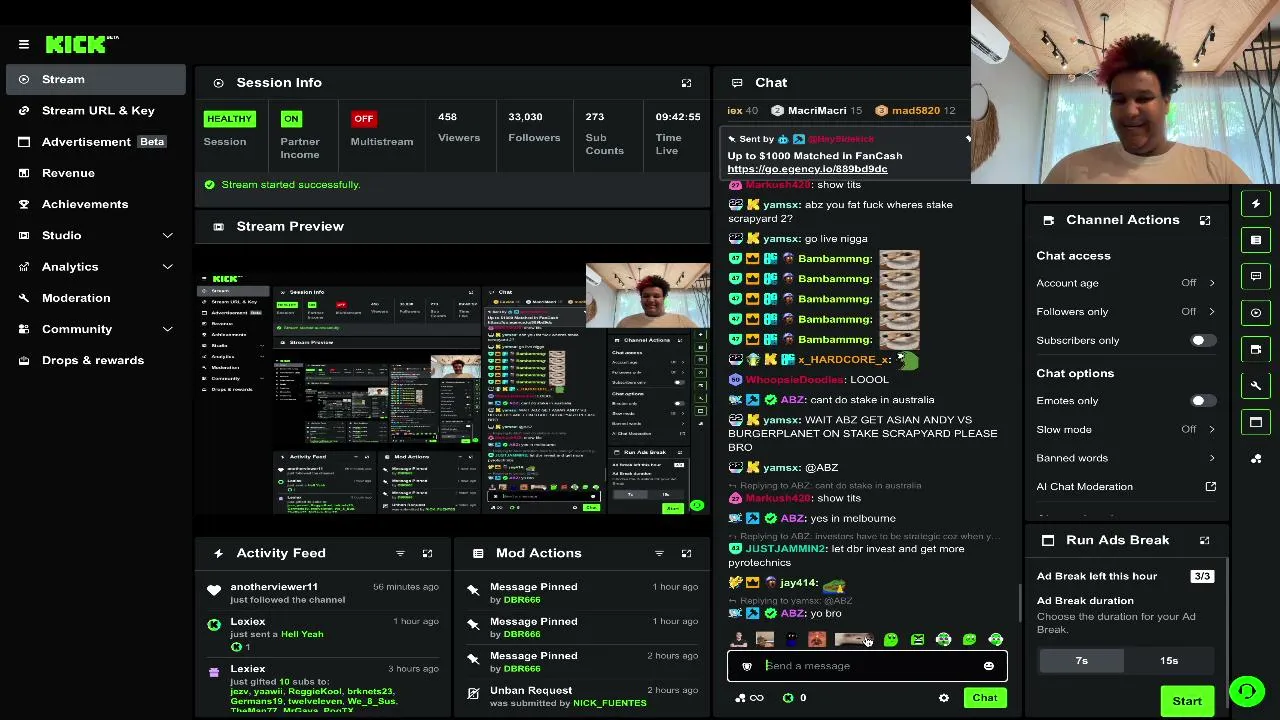
Task: Click the 458 Viewers stat
Action: tap(459, 127)
